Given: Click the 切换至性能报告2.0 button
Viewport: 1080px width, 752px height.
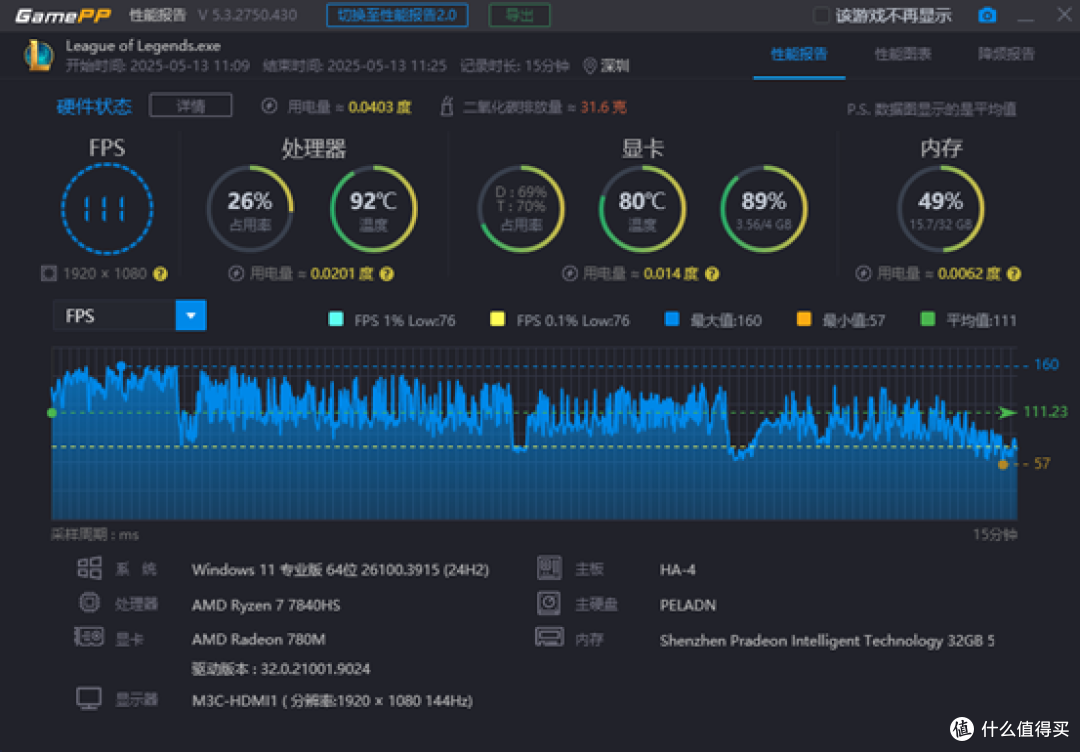Looking at the screenshot, I should (x=397, y=15).
